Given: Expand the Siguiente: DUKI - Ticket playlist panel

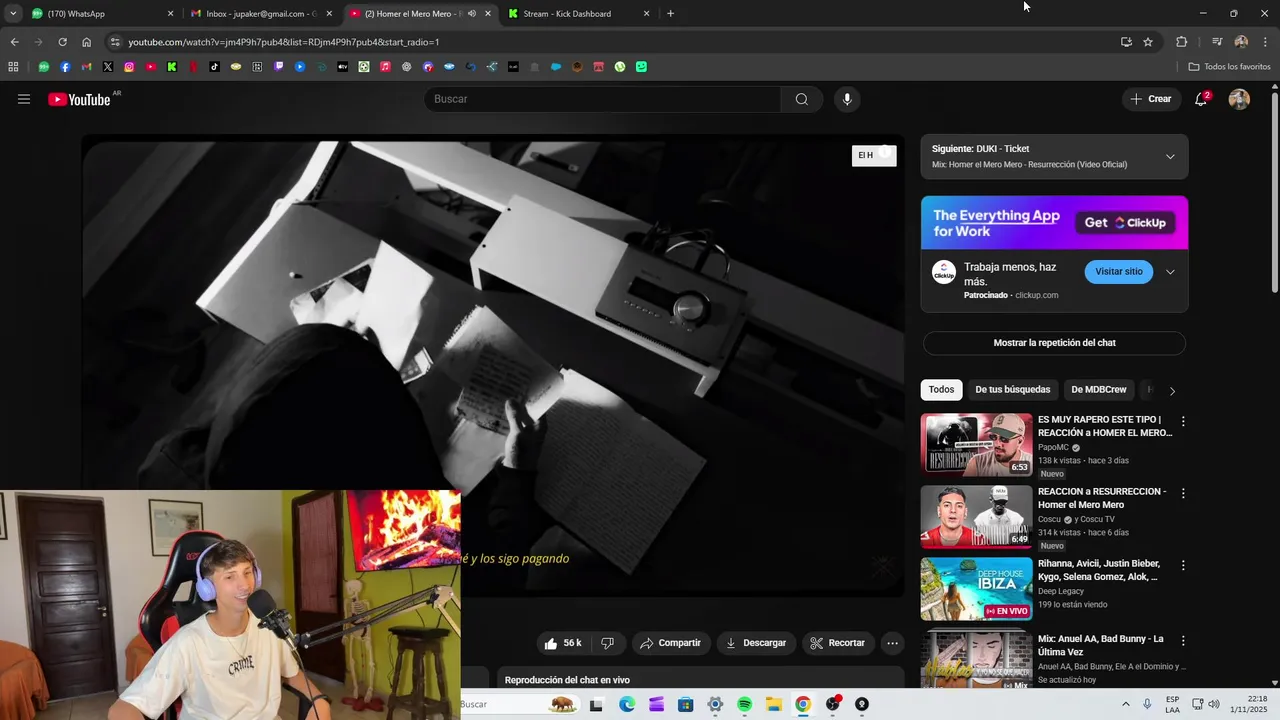Looking at the screenshot, I should (x=1170, y=157).
